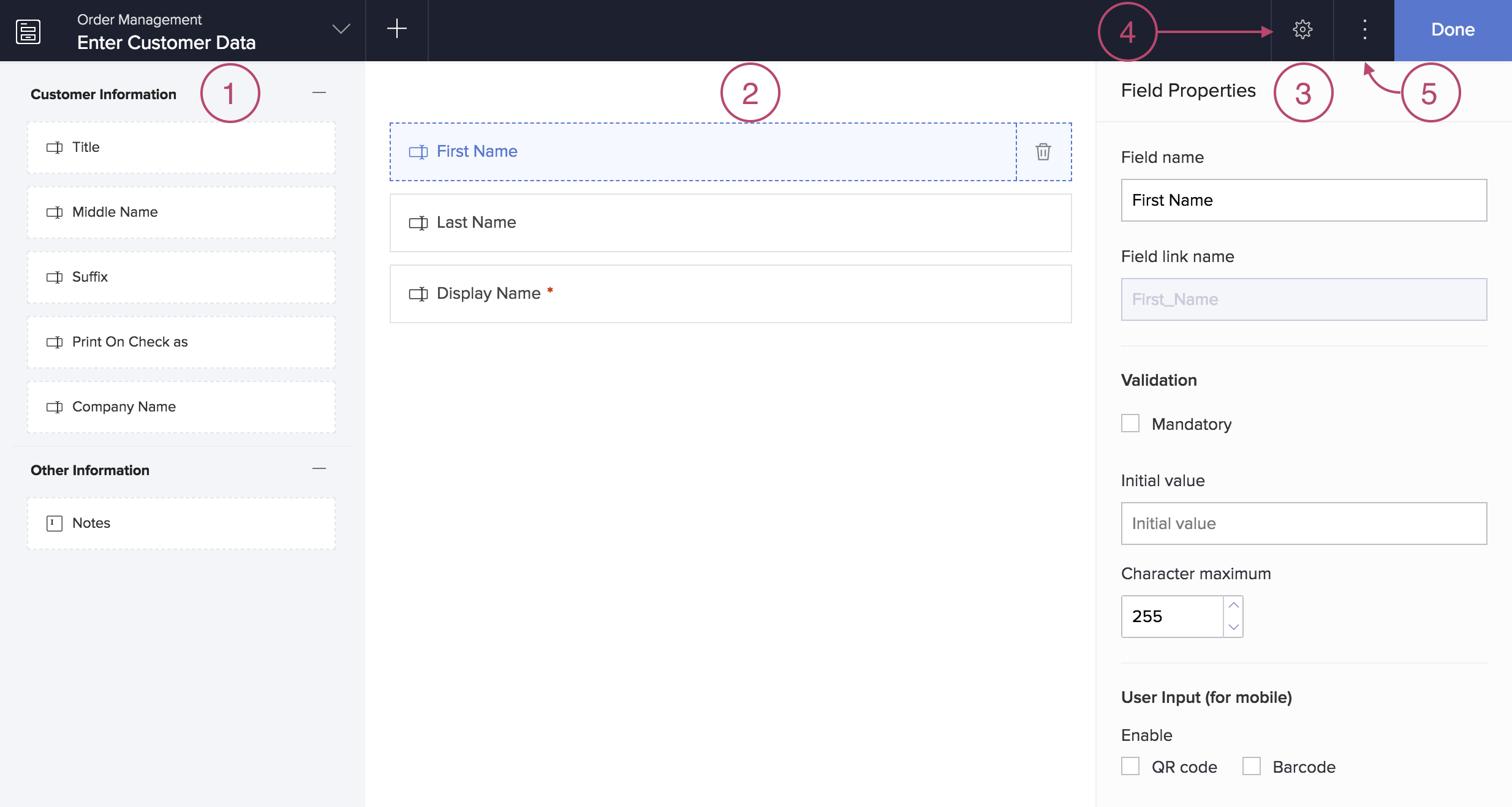This screenshot has height=807, width=1512.
Task: Select the Company Name field from list
Action: (x=181, y=407)
